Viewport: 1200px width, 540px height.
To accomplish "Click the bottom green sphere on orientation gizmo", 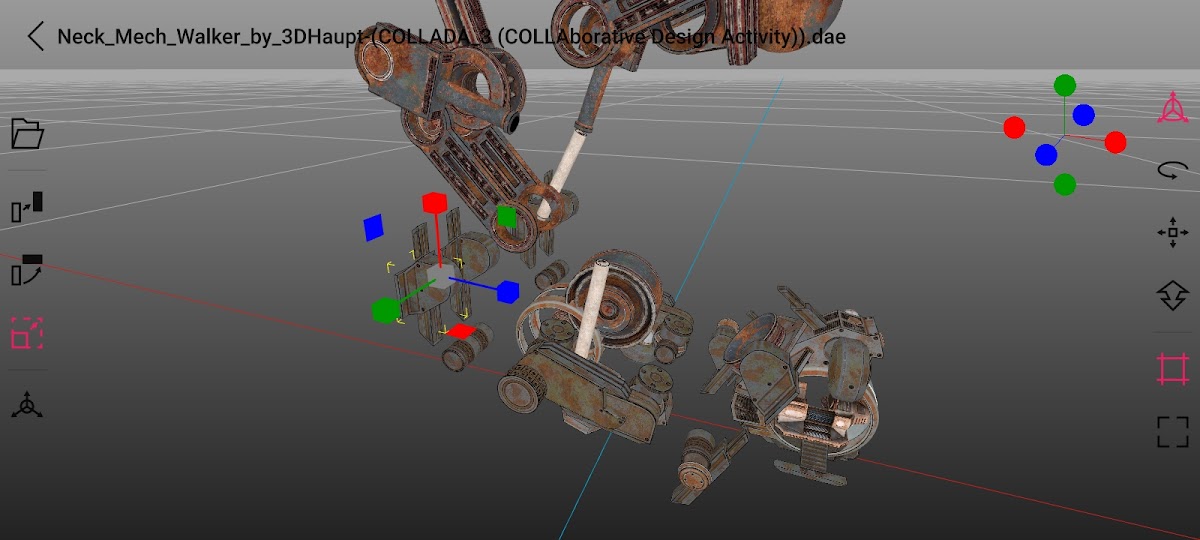I will click(1065, 184).
